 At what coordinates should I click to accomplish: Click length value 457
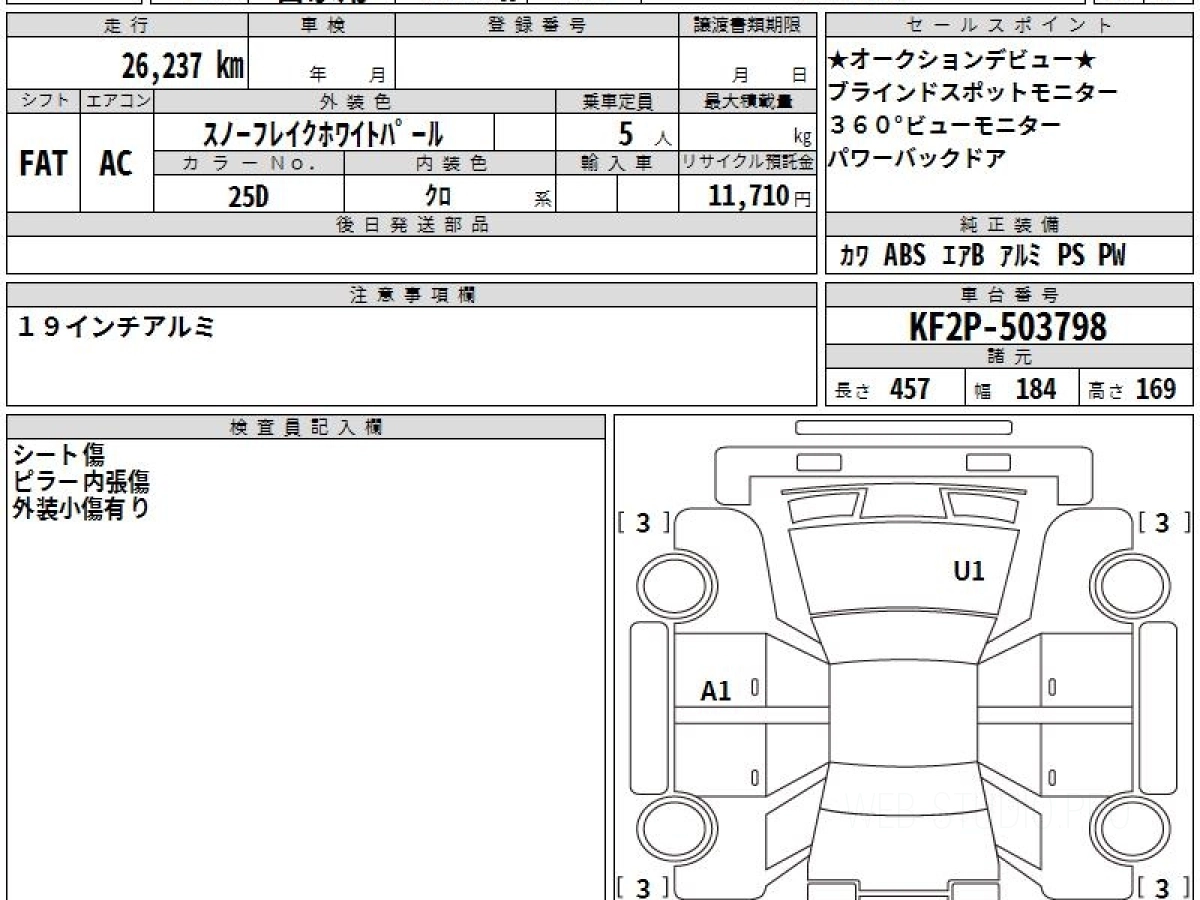click(x=910, y=389)
